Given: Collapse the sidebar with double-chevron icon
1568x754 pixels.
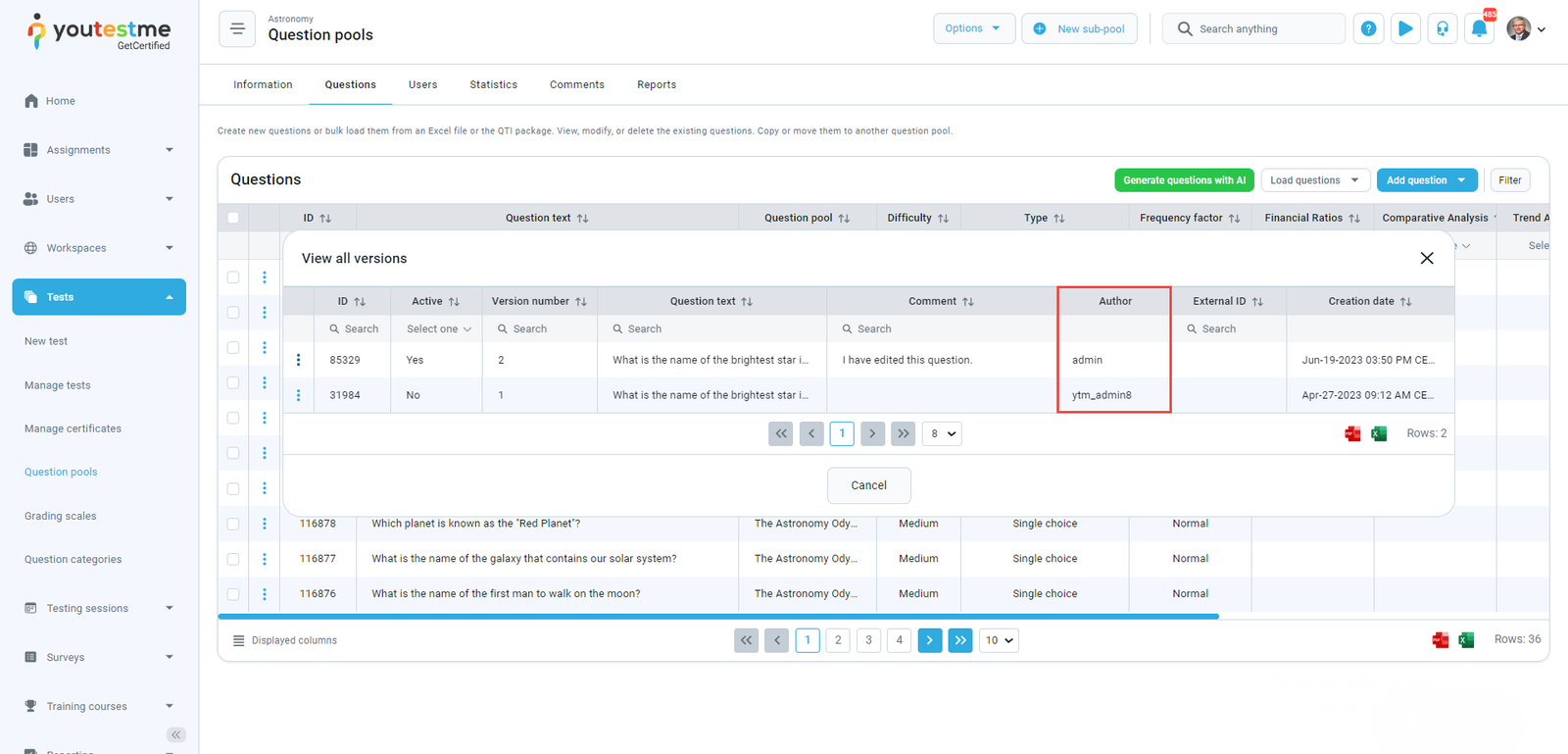Looking at the screenshot, I should (x=175, y=734).
